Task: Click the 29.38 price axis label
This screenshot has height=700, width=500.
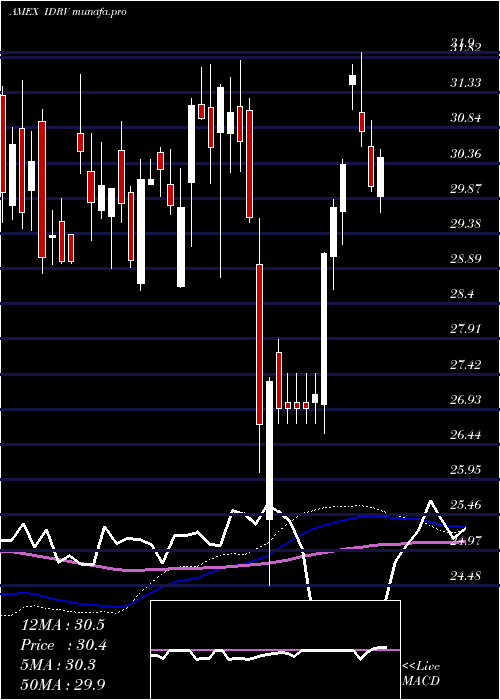Action: pos(466,223)
